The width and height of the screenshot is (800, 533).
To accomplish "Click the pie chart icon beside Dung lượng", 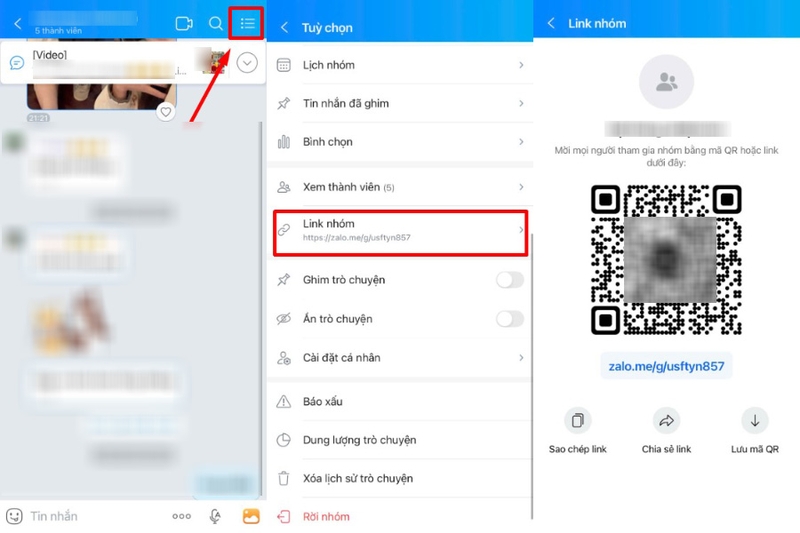I will coord(284,440).
